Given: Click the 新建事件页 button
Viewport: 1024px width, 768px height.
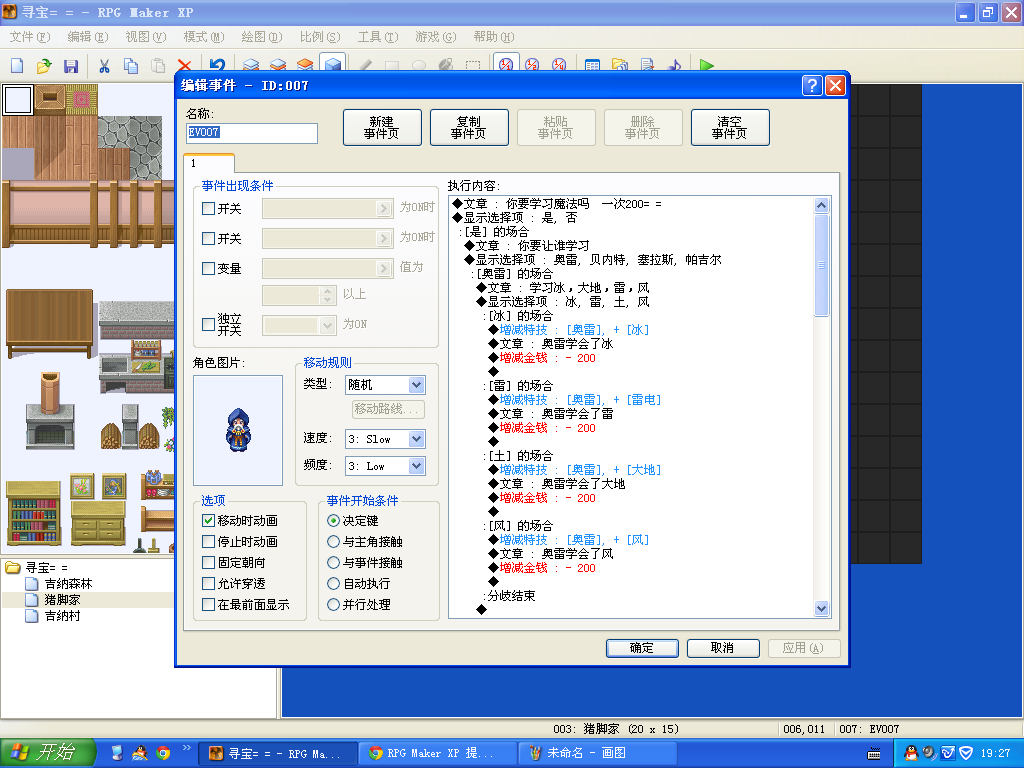Looking at the screenshot, I should [382, 127].
